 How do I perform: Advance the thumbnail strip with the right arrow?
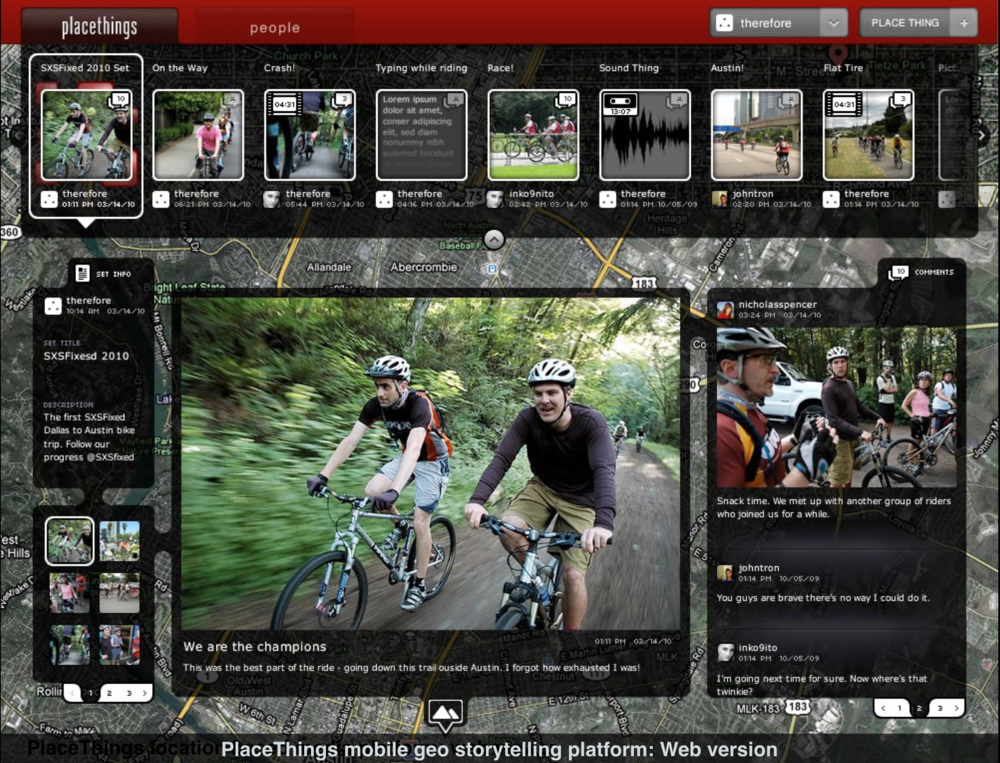982,135
